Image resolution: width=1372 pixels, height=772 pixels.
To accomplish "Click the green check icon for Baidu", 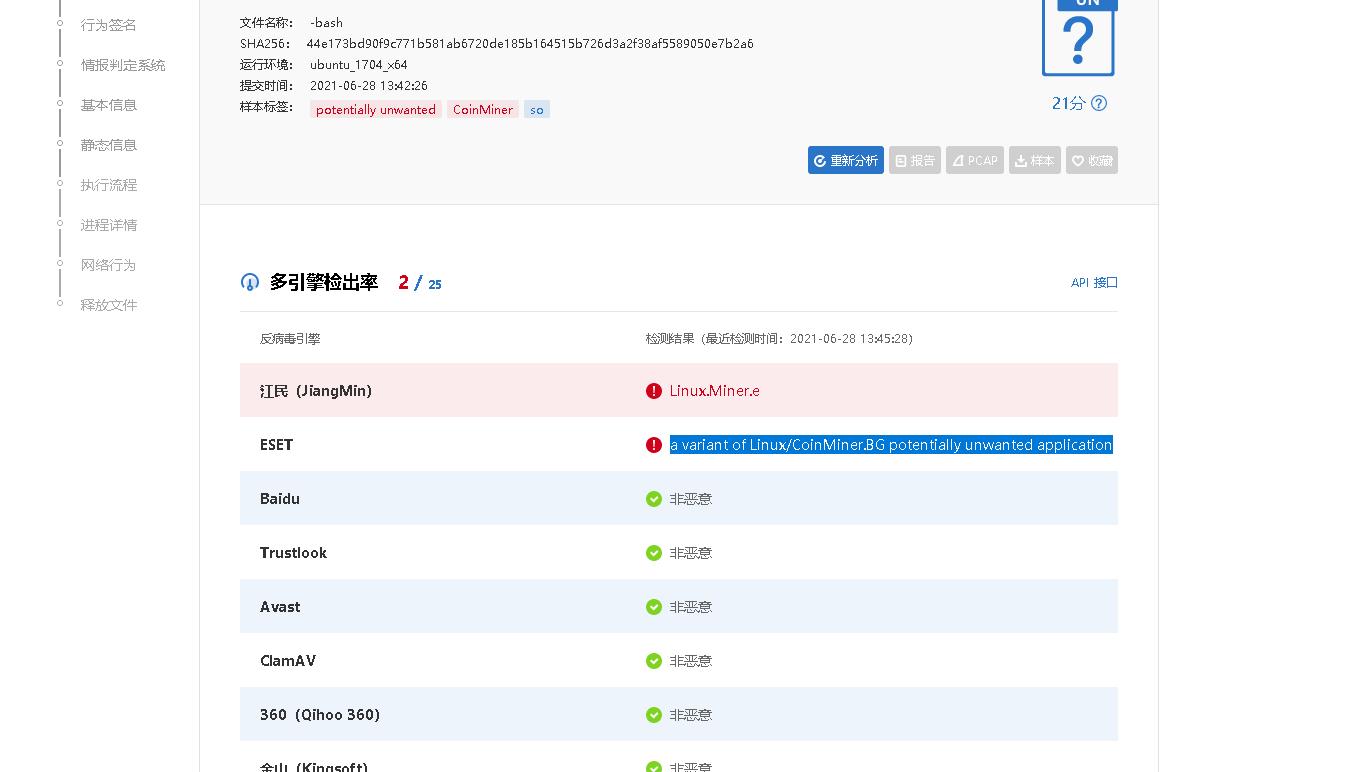I will point(654,499).
